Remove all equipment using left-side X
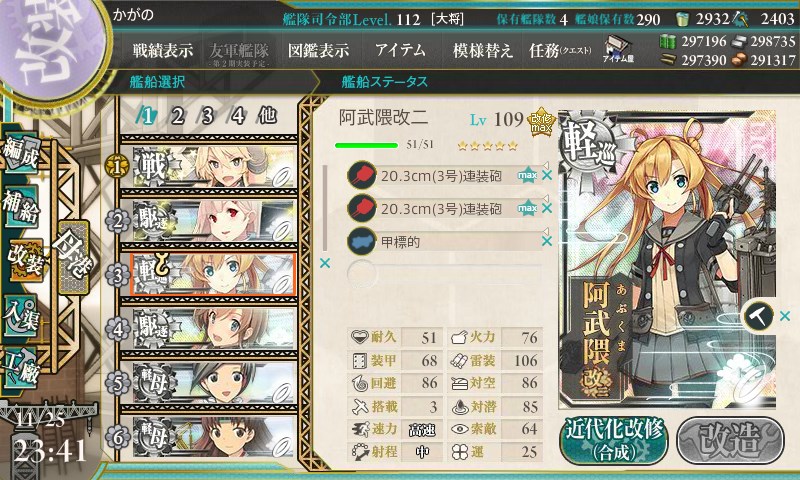 point(324,263)
